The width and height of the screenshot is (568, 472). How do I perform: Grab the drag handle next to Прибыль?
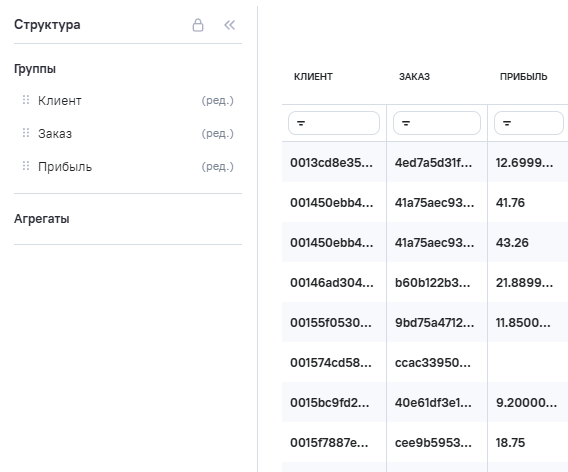[26, 166]
